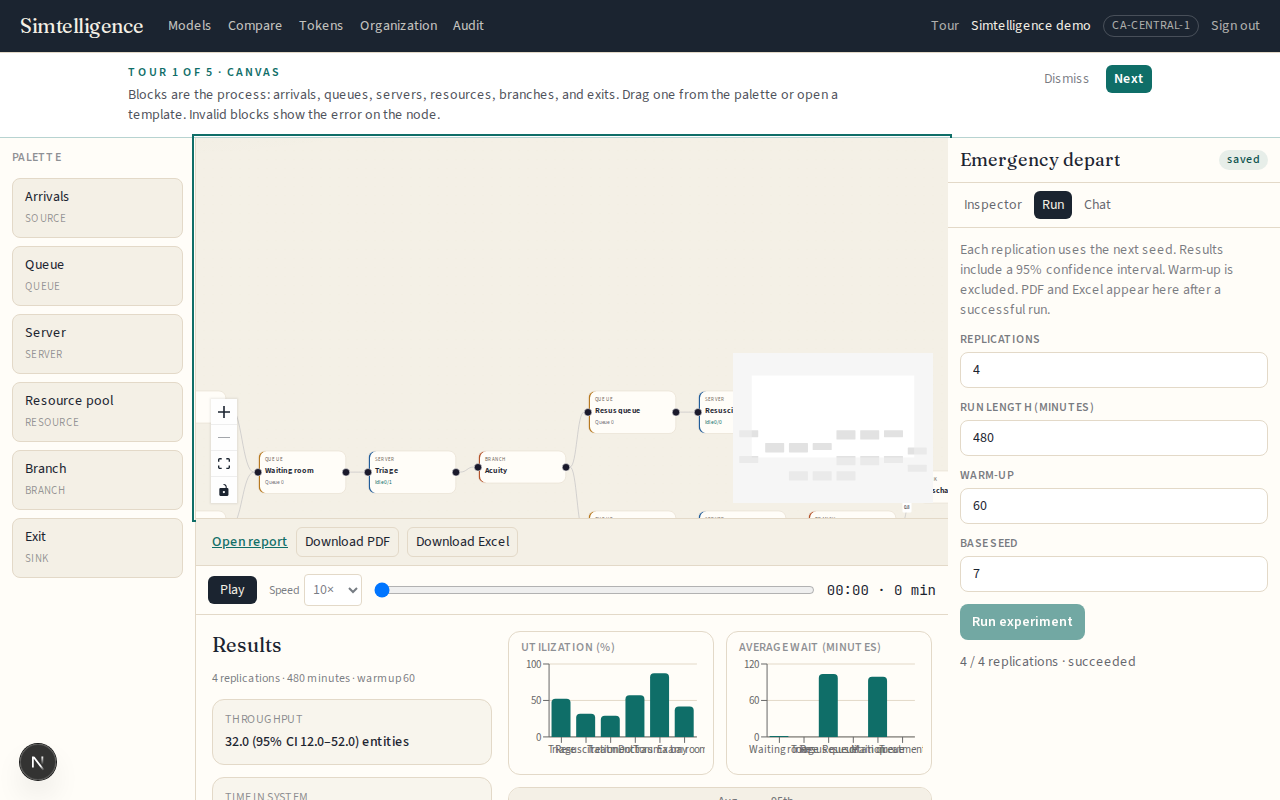This screenshot has height=800, width=1280.
Task: Select the Triage server node
Action: point(412,472)
